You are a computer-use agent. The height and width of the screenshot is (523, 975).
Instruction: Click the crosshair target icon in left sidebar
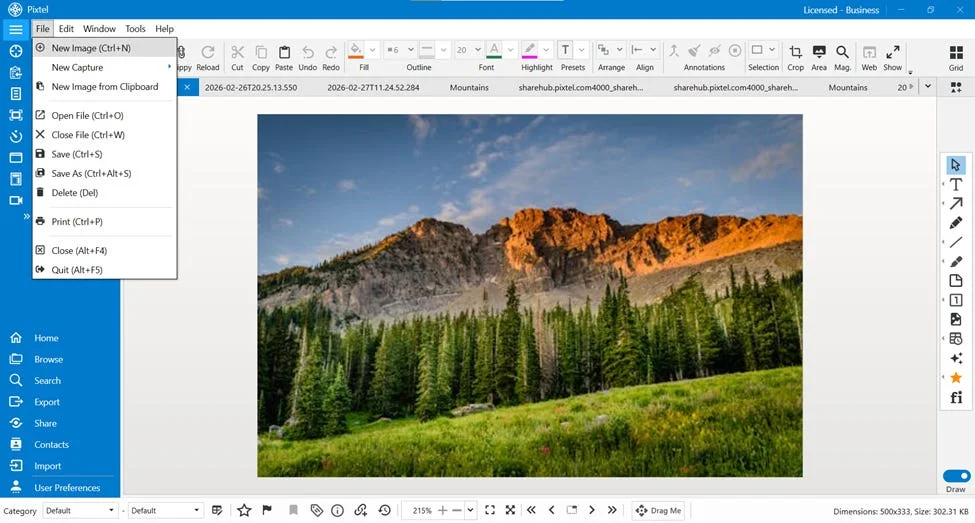point(16,51)
